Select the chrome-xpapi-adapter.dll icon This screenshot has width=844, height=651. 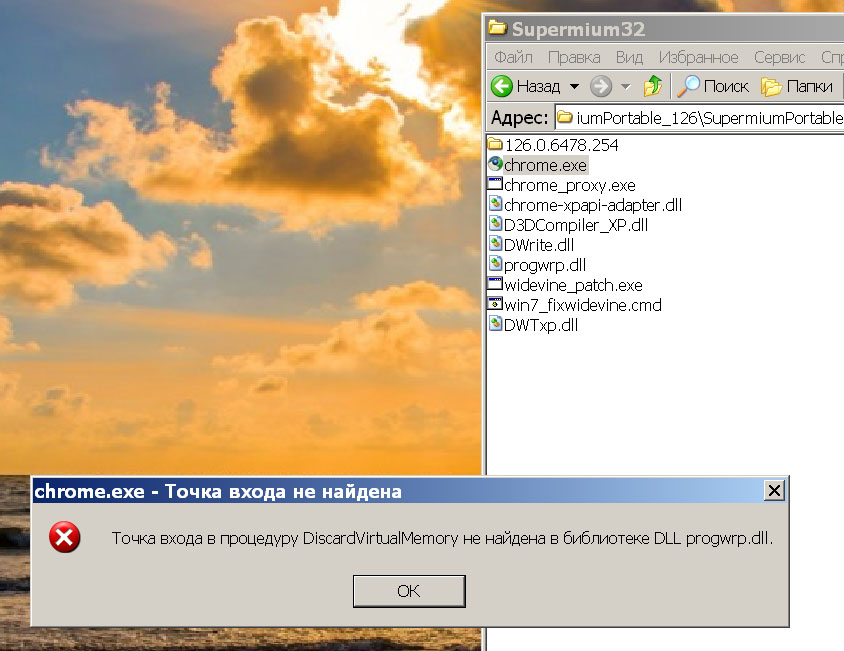click(x=495, y=204)
